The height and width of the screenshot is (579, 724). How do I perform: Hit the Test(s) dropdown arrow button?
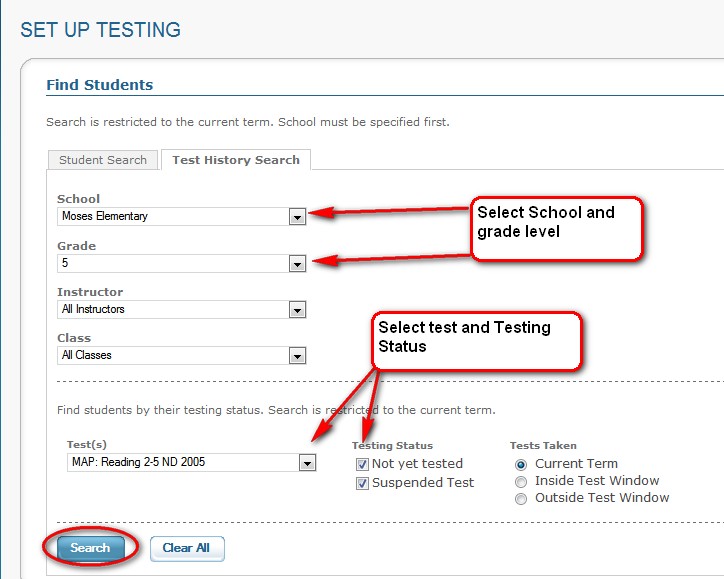coord(307,463)
